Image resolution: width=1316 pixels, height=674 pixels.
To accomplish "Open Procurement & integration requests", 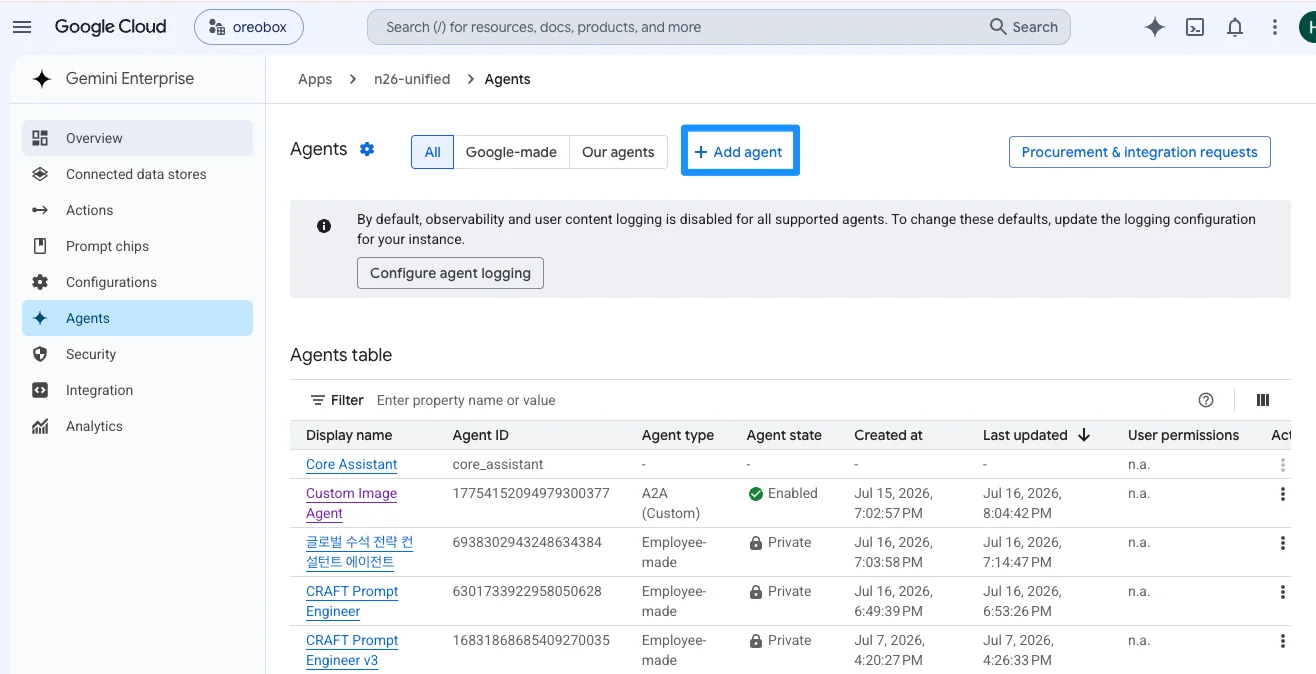I will [1139, 152].
